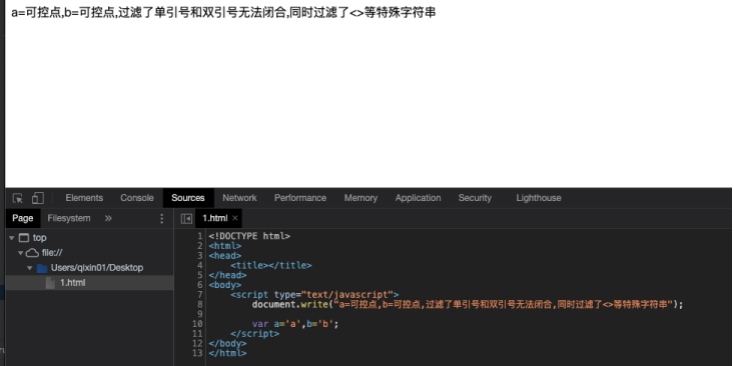The width and height of the screenshot is (734, 366).
Task: Click line number 8 in gutter
Action: 200,304
